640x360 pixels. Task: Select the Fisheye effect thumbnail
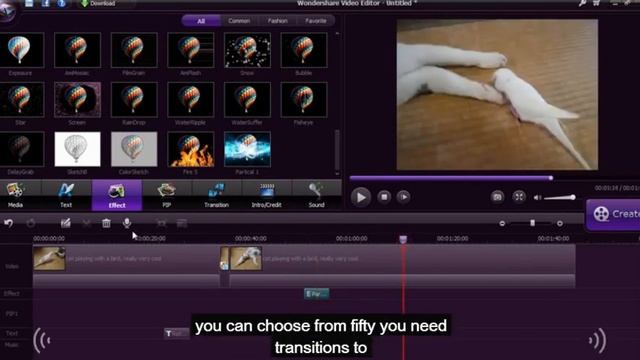pos(304,100)
